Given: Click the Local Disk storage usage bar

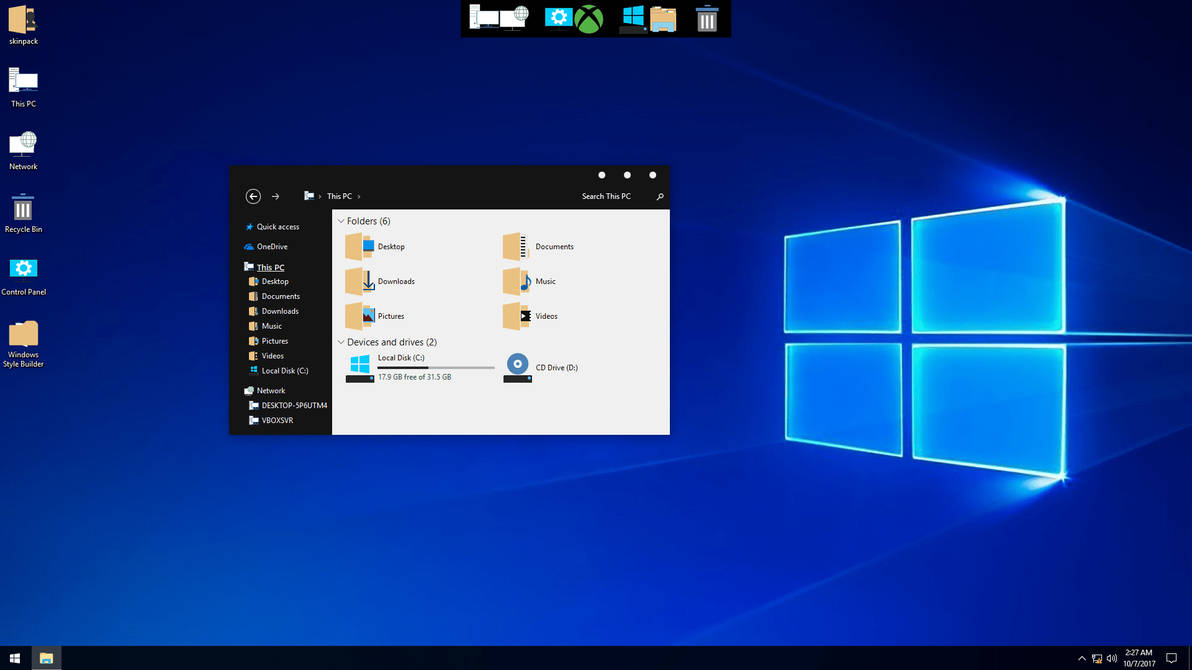Looking at the screenshot, I should [435, 368].
